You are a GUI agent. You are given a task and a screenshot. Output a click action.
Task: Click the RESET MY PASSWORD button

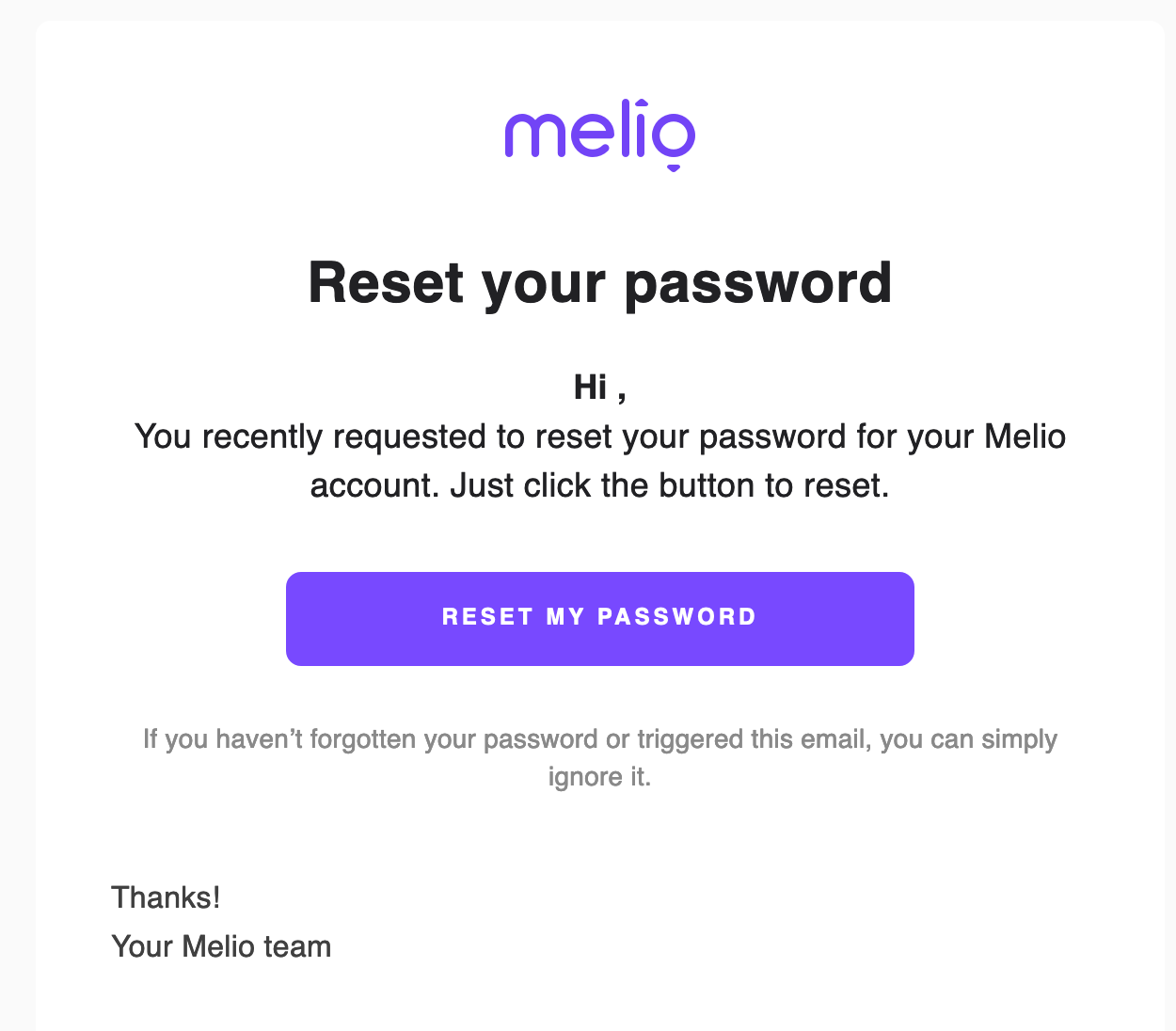click(599, 618)
